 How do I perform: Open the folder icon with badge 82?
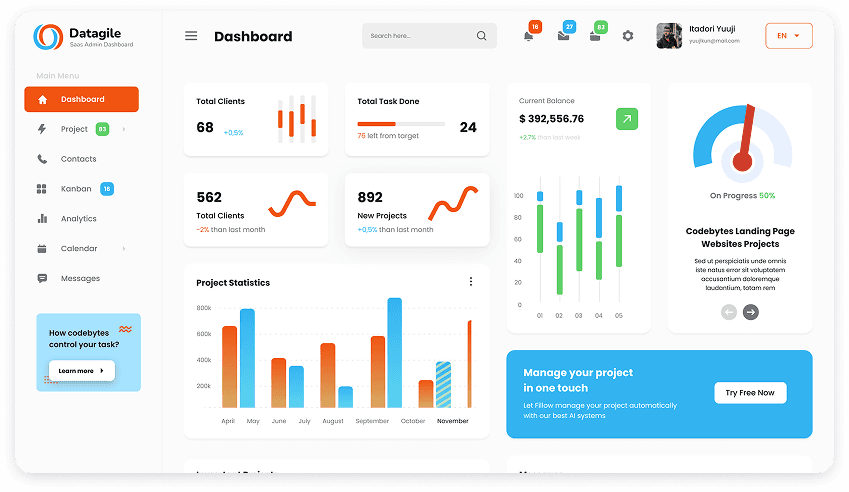(595, 36)
